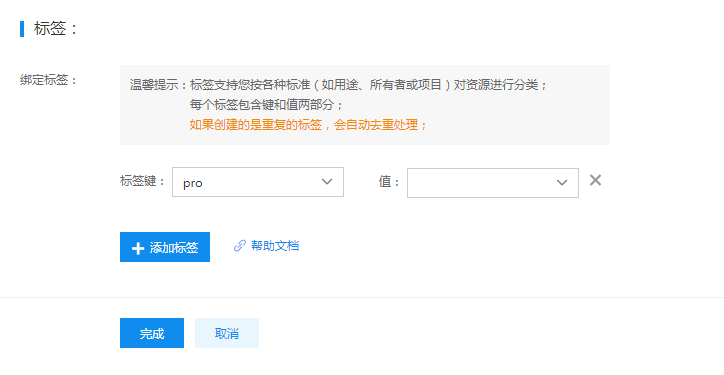The height and width of the screenshot is (375, 724).
Task: Click the 绑定标签 label
Action: pyautogui.click(x=48, y=80)
